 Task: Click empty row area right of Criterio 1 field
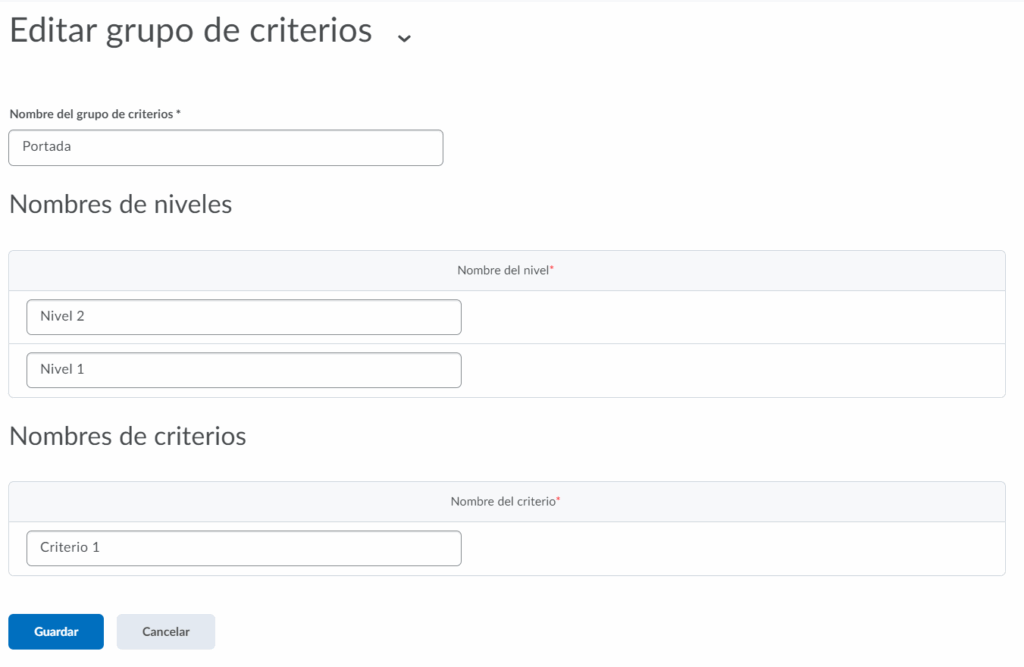730,548
